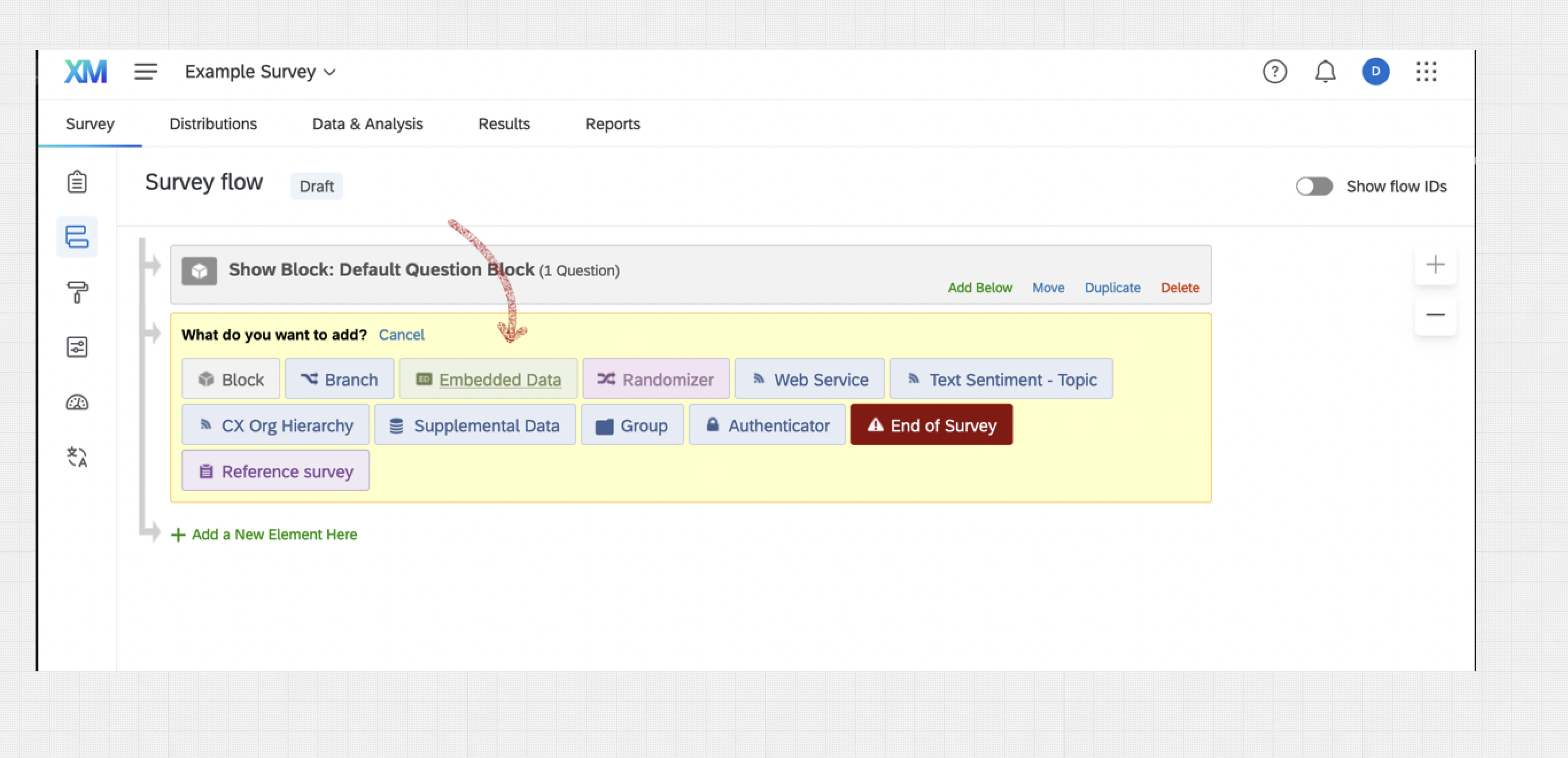Image resolution: width=1568 pixels, height=758 pixels.
Task: Add the End of Survey element
Action: [931, 425]
